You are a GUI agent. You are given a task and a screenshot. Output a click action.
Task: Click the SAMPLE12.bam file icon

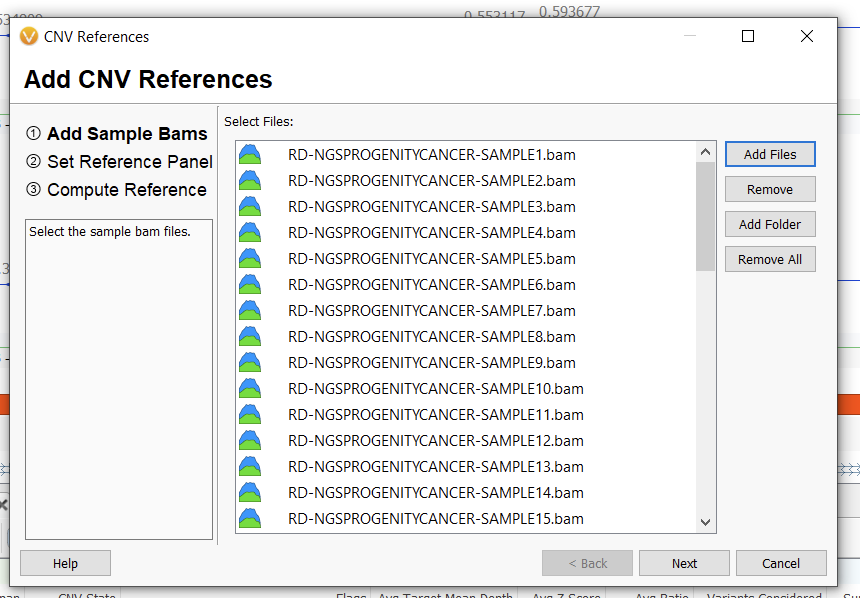pyautogui.click(x=249, y=441)
